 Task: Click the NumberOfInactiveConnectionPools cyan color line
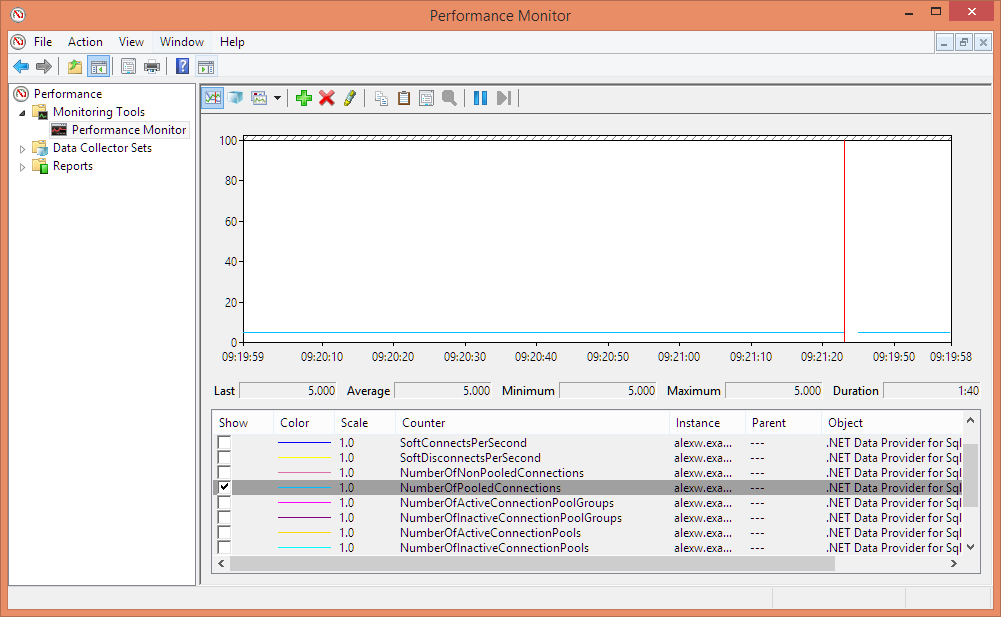pyautogui.click(x=305, y=547)
